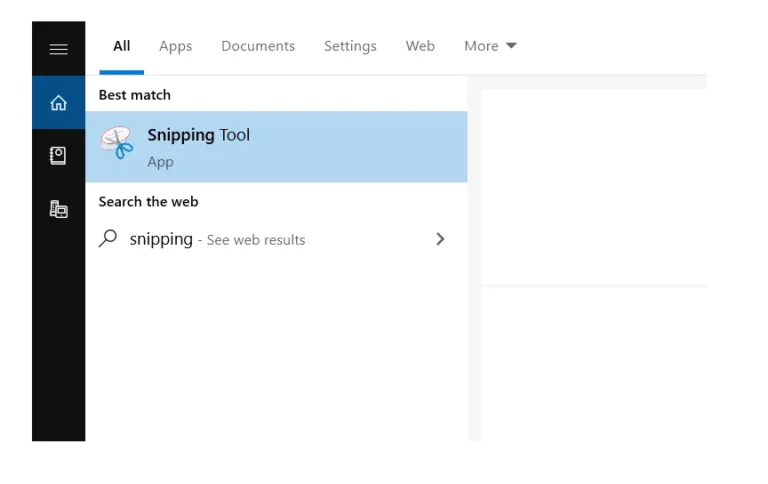Image resolution: width=768 pixels, height=484 pixels.
Task: Open the hamburger menu in the sidebar
Action: coord(58,49)
